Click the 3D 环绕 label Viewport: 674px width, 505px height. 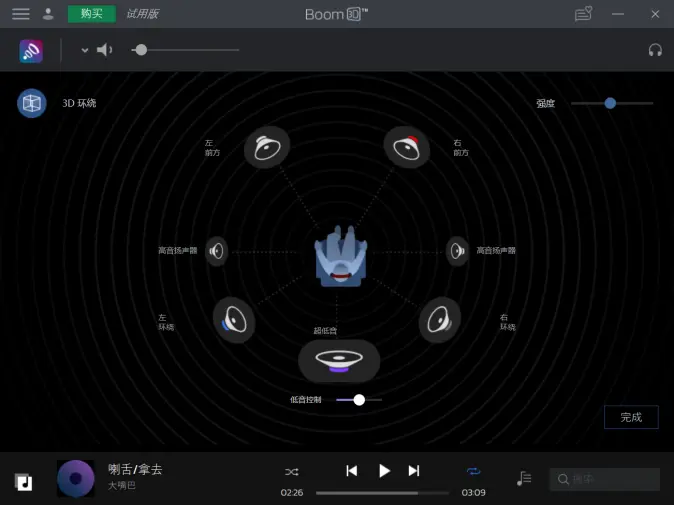click(x=79, y=103)
